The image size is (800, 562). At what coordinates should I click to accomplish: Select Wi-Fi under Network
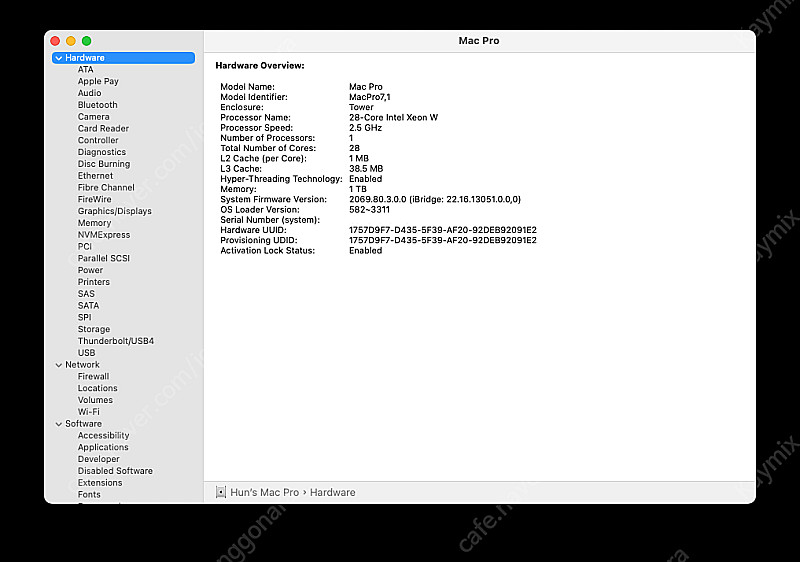click(x=89, y=412)
